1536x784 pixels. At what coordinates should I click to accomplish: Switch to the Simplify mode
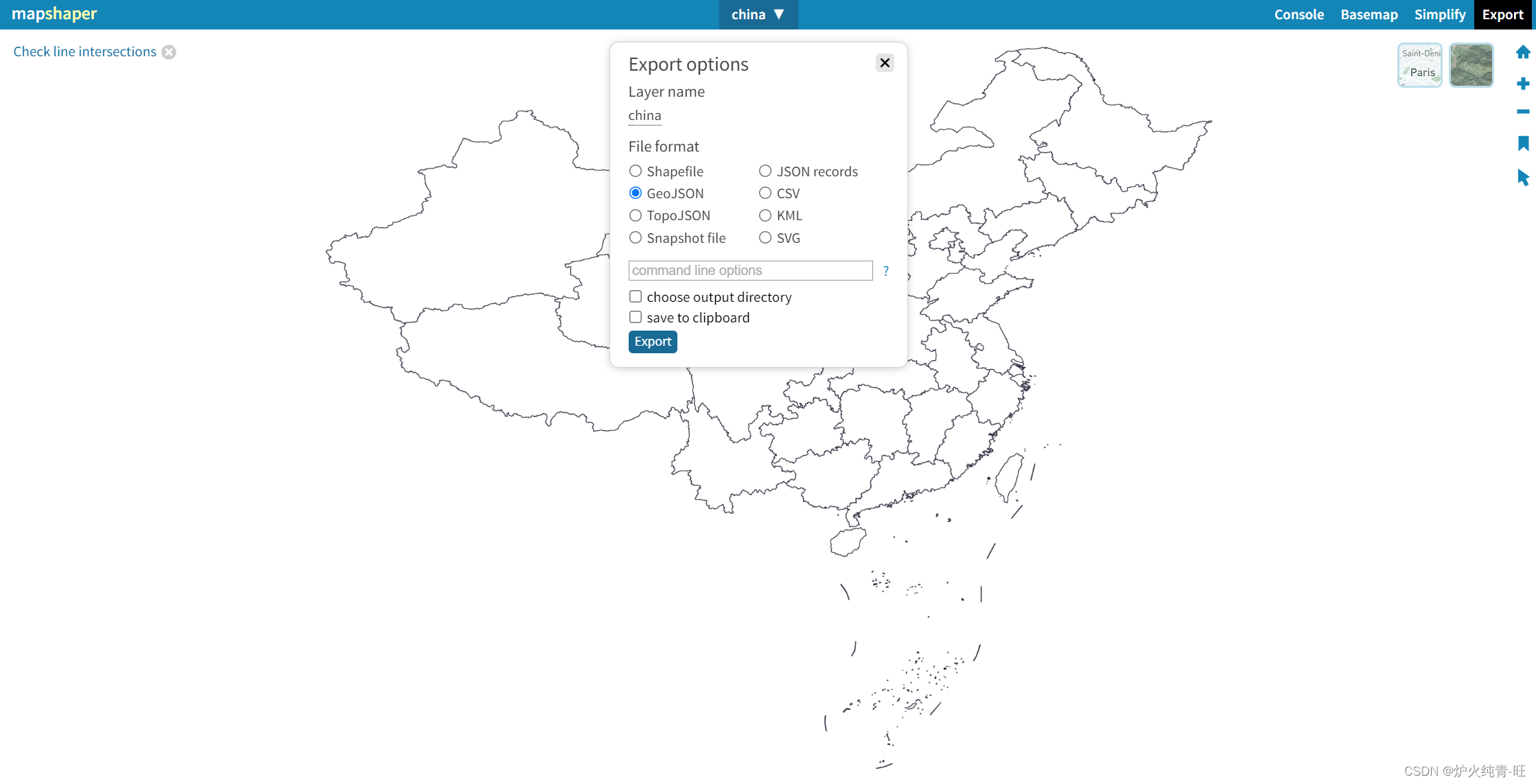(x=1439, y=14)
